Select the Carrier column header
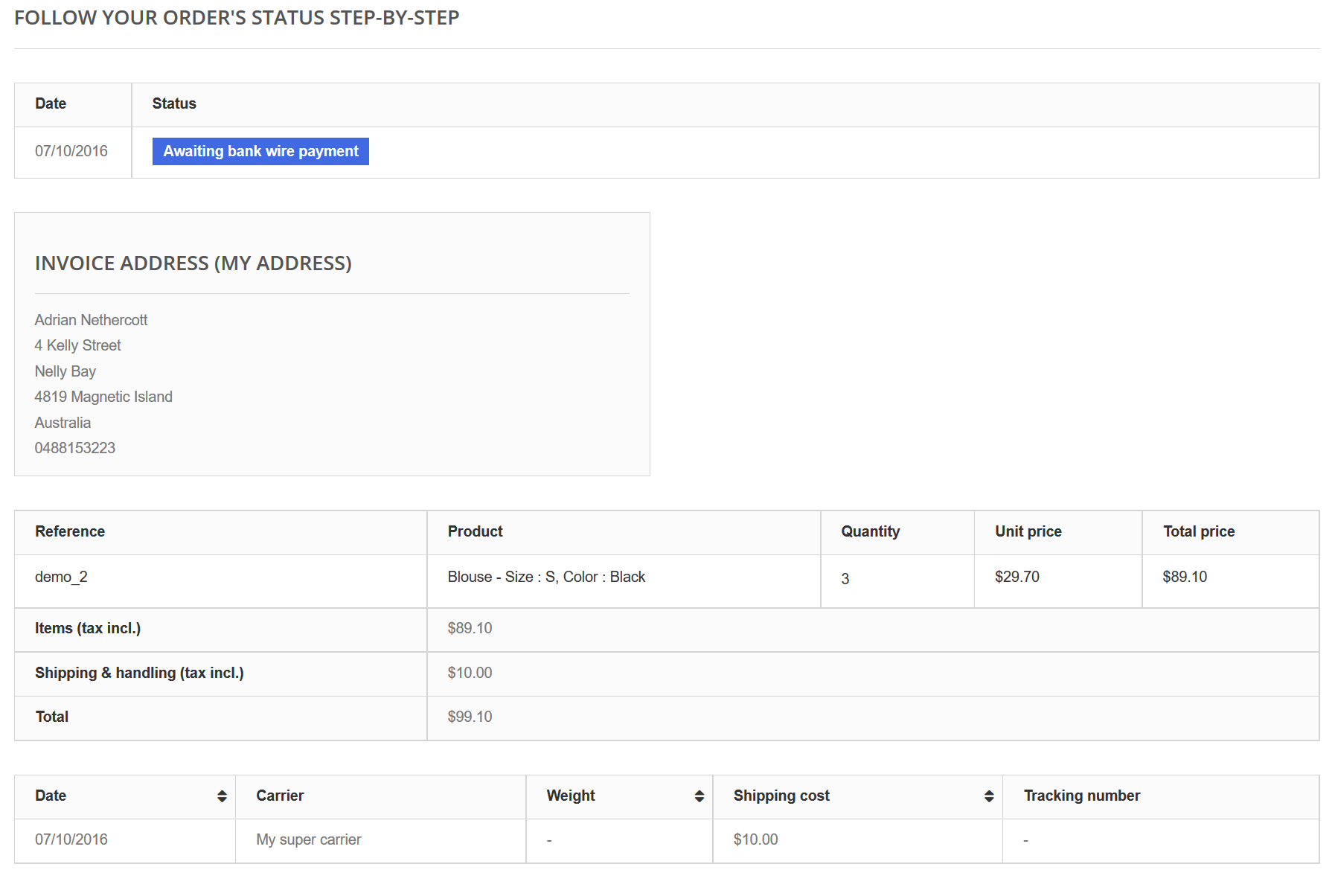1335x896 pixels. tap(280, 796)
